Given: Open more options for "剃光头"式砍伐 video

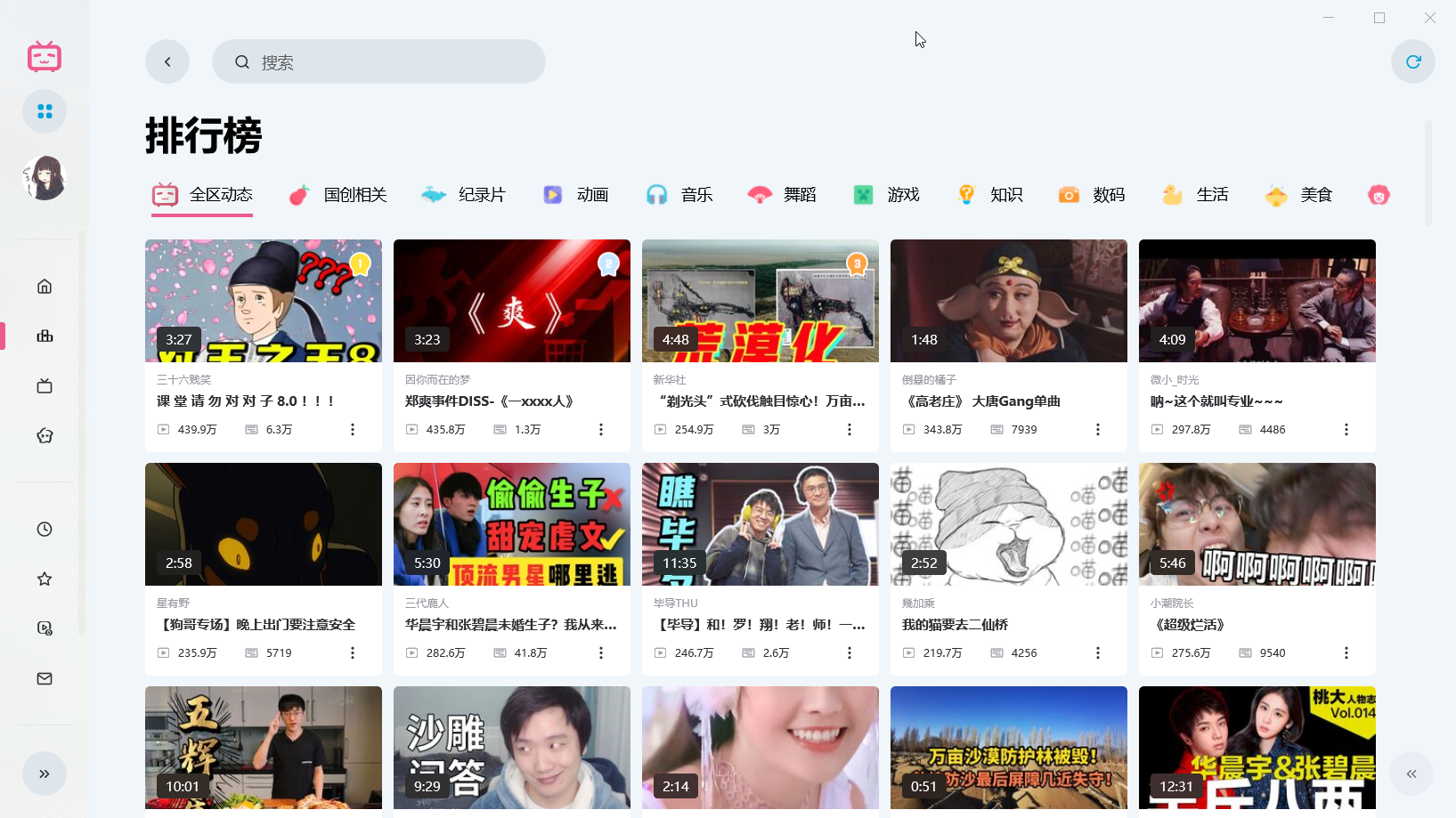Looking at the screenshot, I should pos(850,429).
